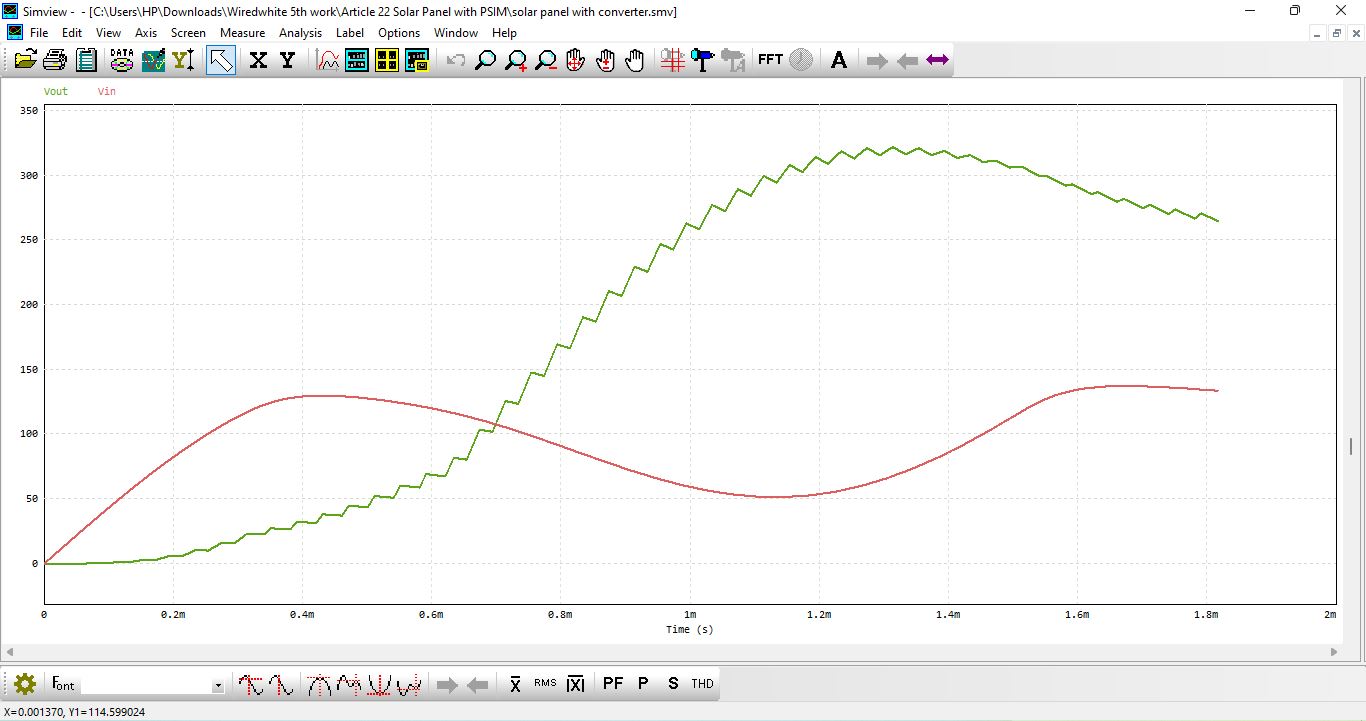The width and height of the screenshot is (1366, 721).
Task: Click the zoom in magnifier icon
Action: coord(516,60)
